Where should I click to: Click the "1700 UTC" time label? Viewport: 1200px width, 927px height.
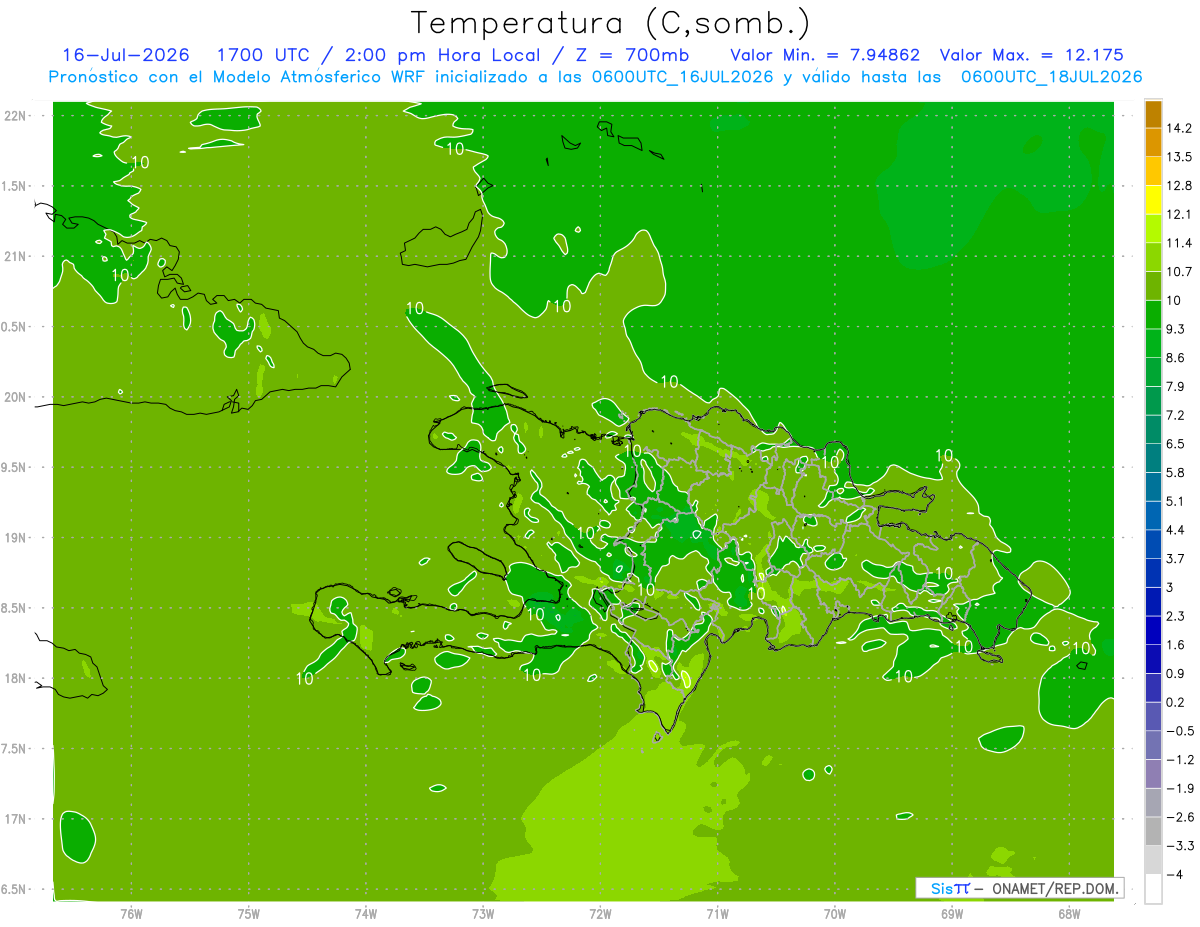(262, 55)
